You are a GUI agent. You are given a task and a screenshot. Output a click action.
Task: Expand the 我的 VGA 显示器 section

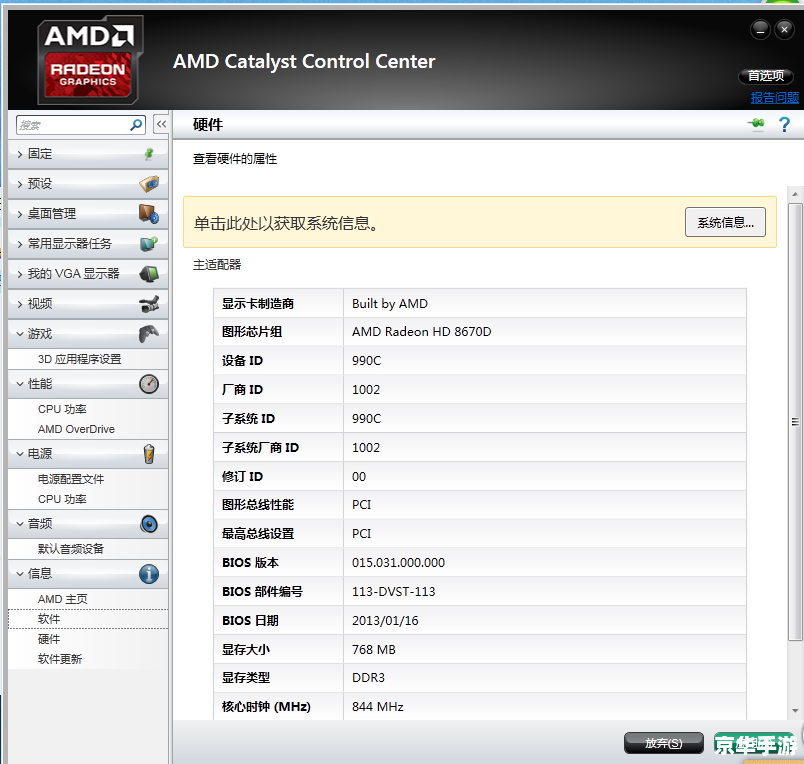pos(19,274)
